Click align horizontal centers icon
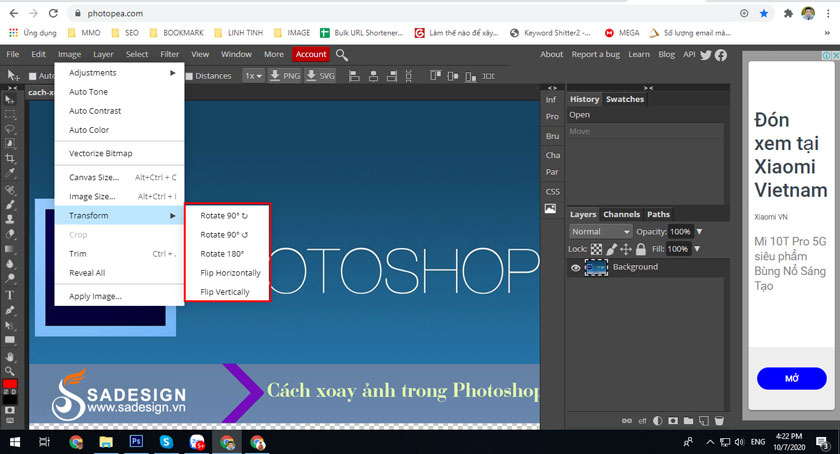840x454 pixels. point(373,76)
